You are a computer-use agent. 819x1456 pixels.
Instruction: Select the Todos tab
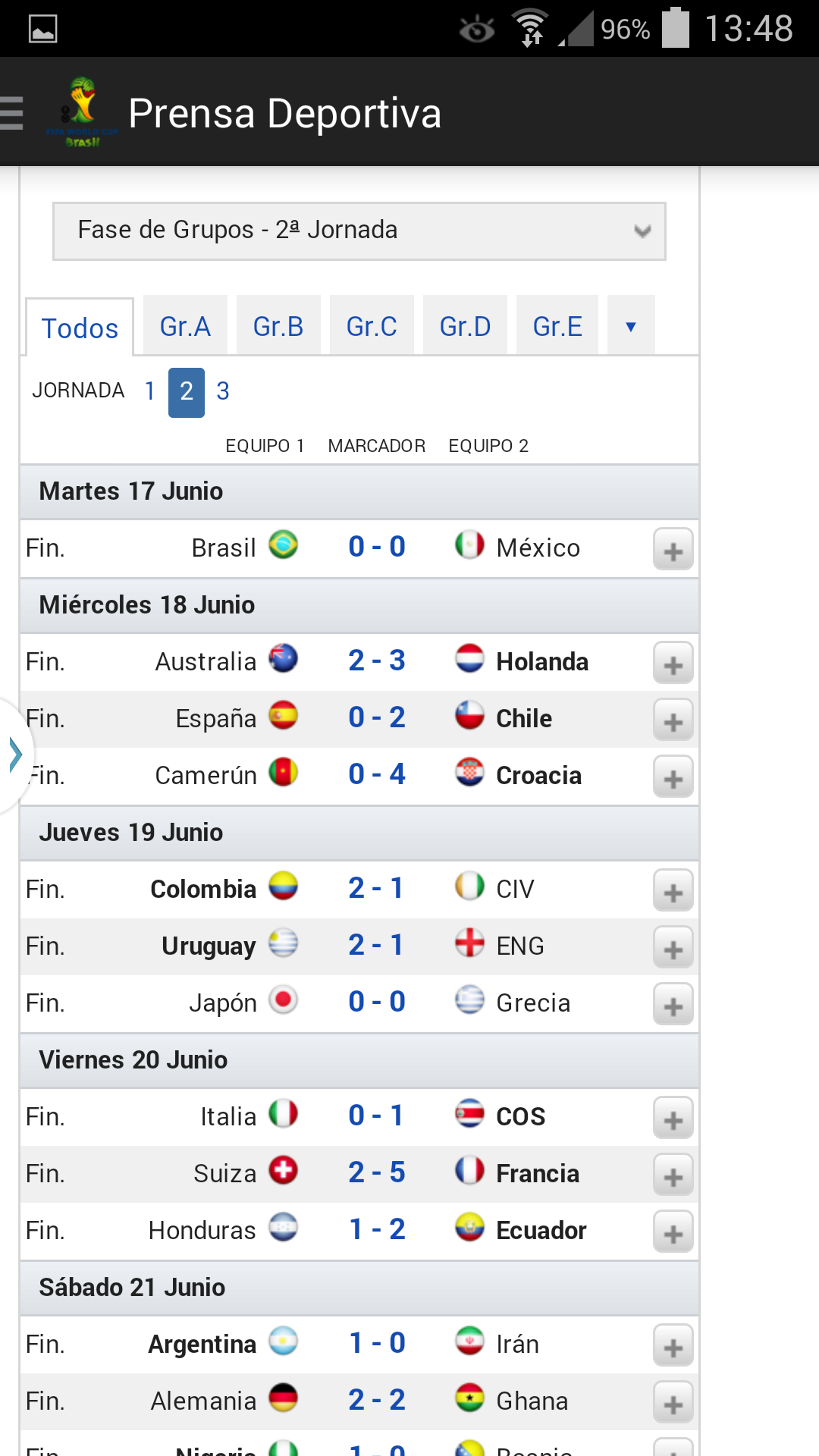pos(80,328)
